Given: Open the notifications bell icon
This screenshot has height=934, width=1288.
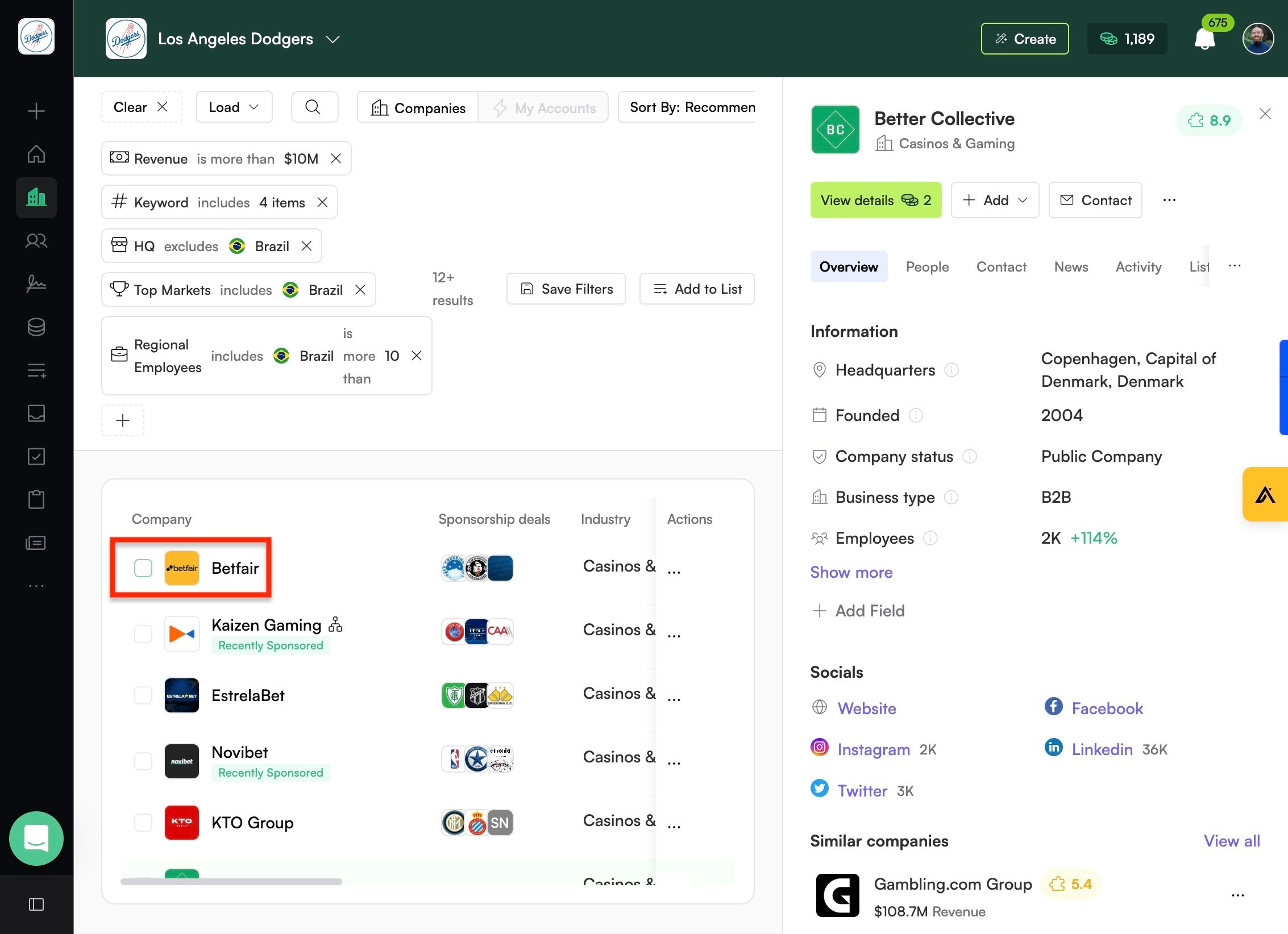Looking at the screenshot, I should (1204, 39).
